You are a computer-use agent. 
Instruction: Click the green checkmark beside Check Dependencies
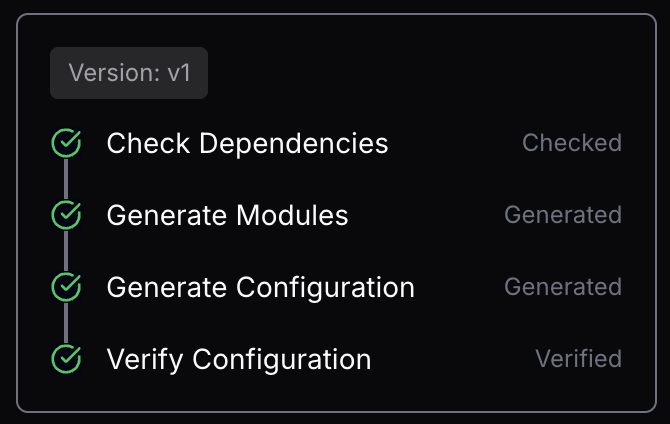click(66, 143)
